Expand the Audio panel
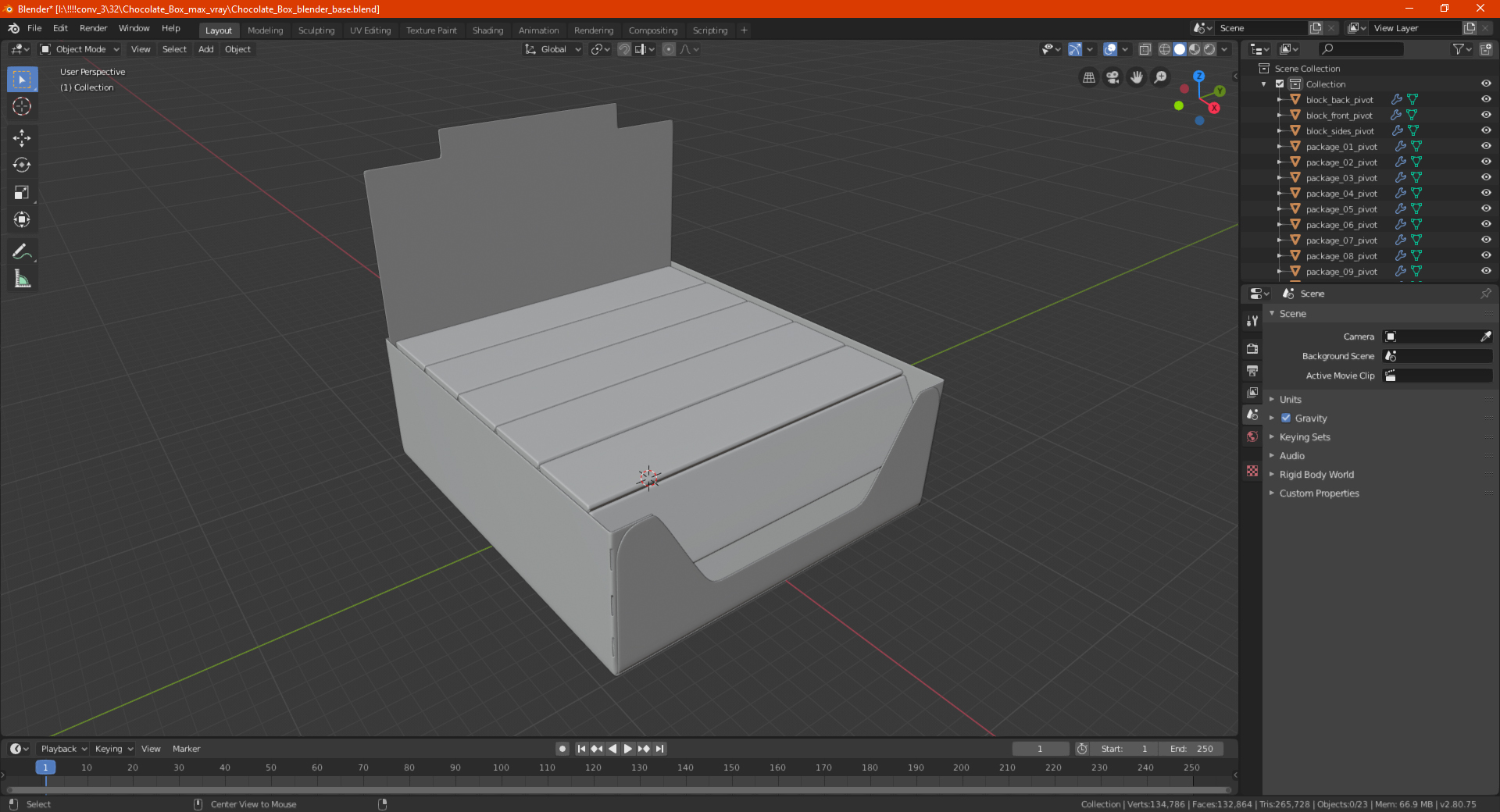This screenshot has width=1500, height=812. (1291, 456)
